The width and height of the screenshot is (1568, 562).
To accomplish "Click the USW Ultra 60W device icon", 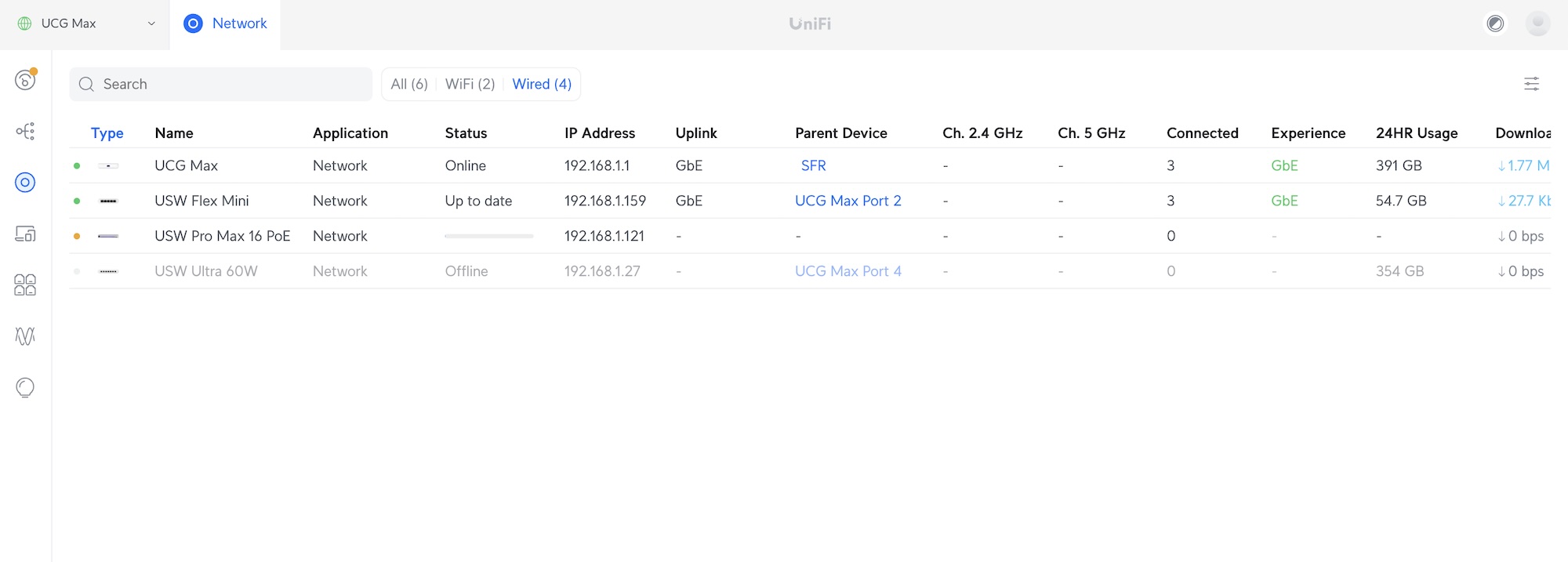I will [x=108, y=271].
